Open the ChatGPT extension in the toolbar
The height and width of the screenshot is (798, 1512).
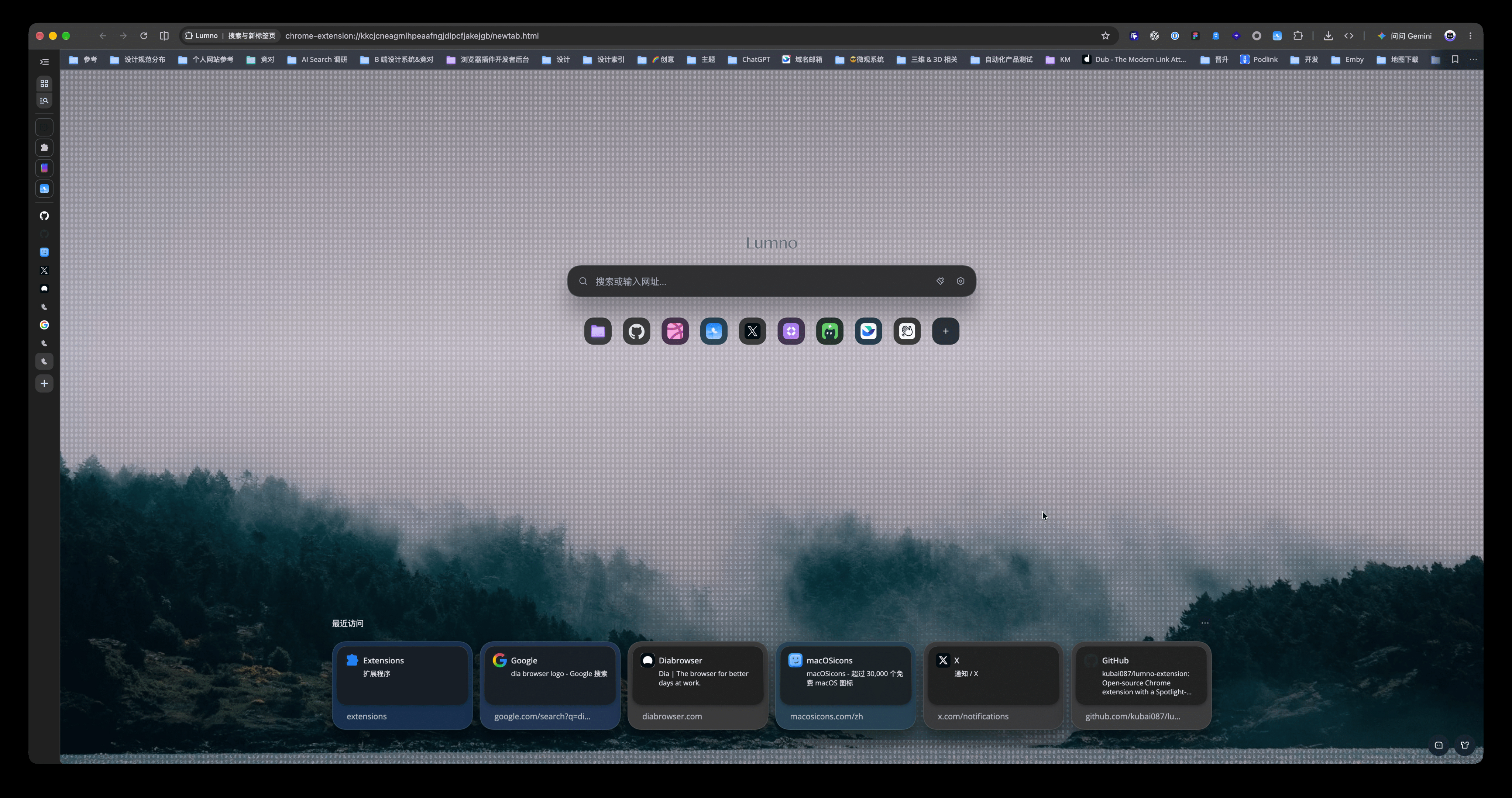point(1154,36)
